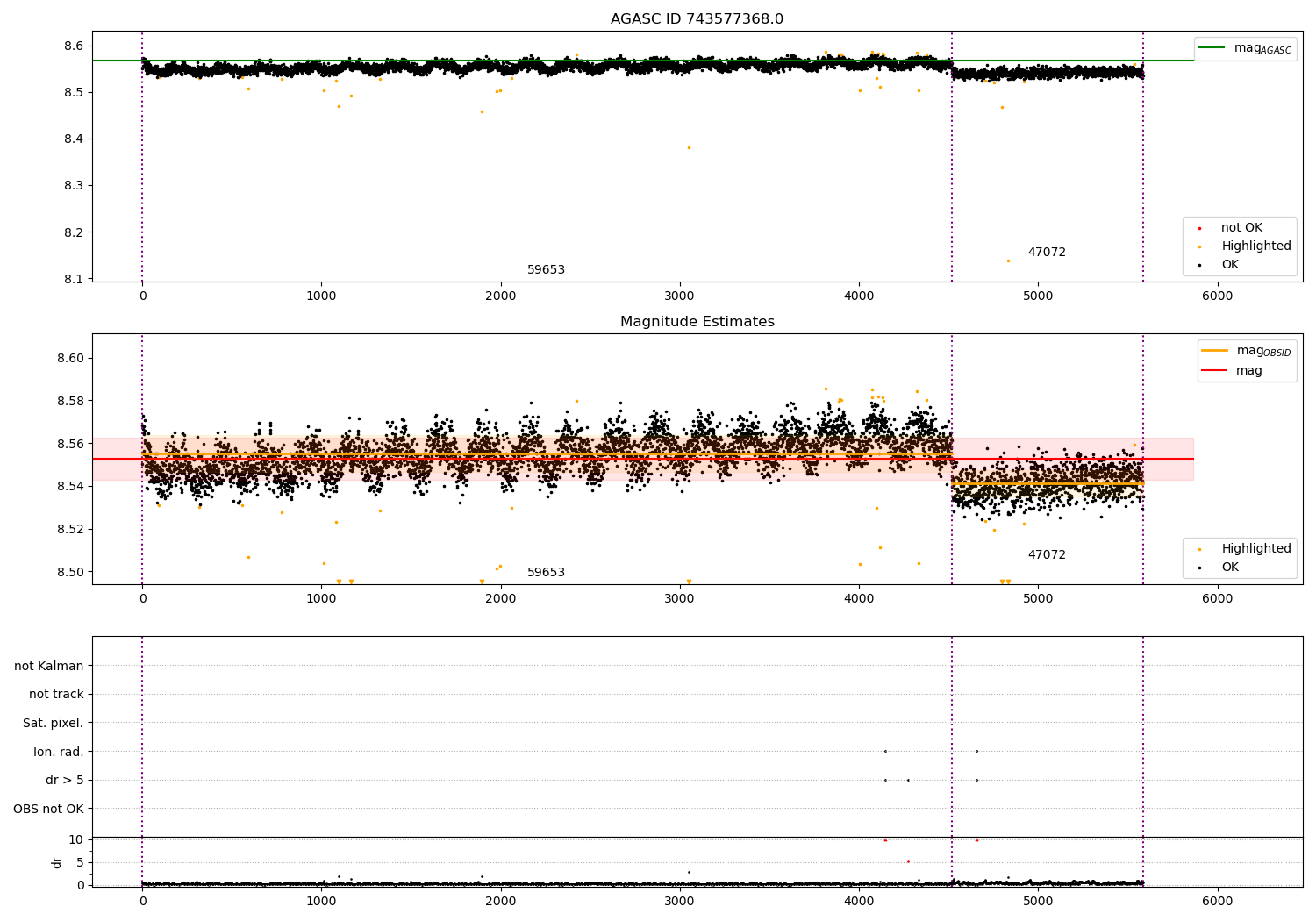Click the '8.52' y-tick in Magnitude Estimates

(70, 529)
